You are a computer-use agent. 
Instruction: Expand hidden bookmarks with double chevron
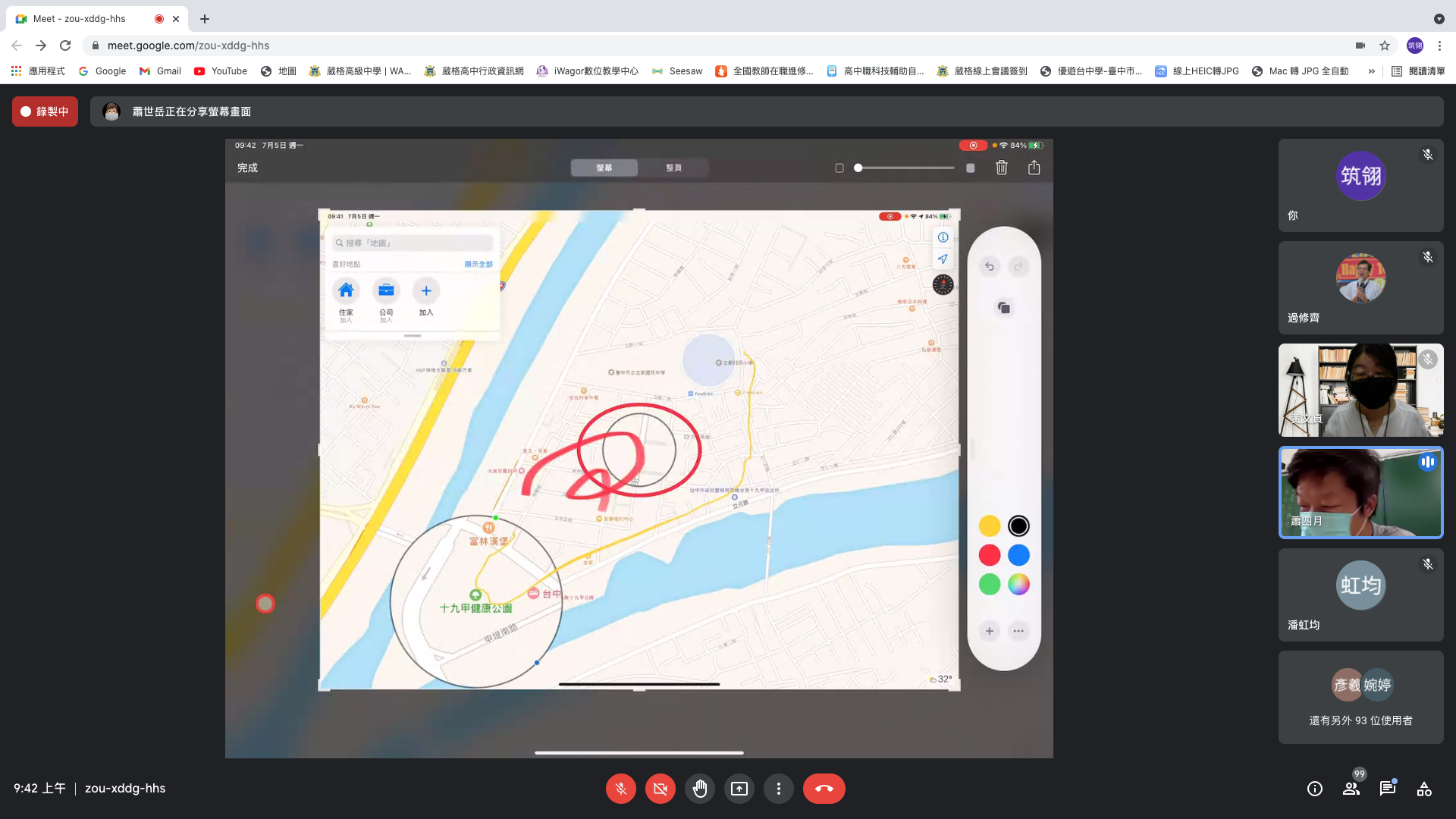(x=1371, y=71)
